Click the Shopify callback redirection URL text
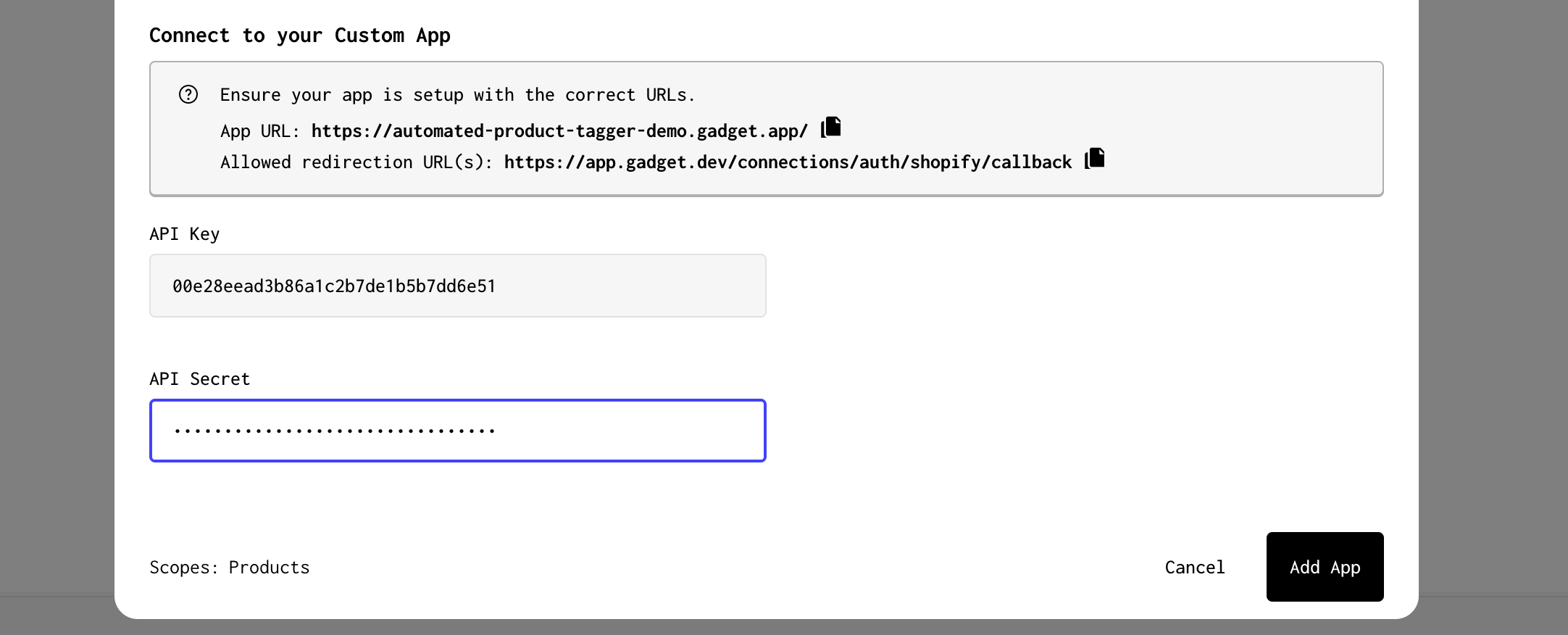The image size is (1568, 635). [788, 162]
